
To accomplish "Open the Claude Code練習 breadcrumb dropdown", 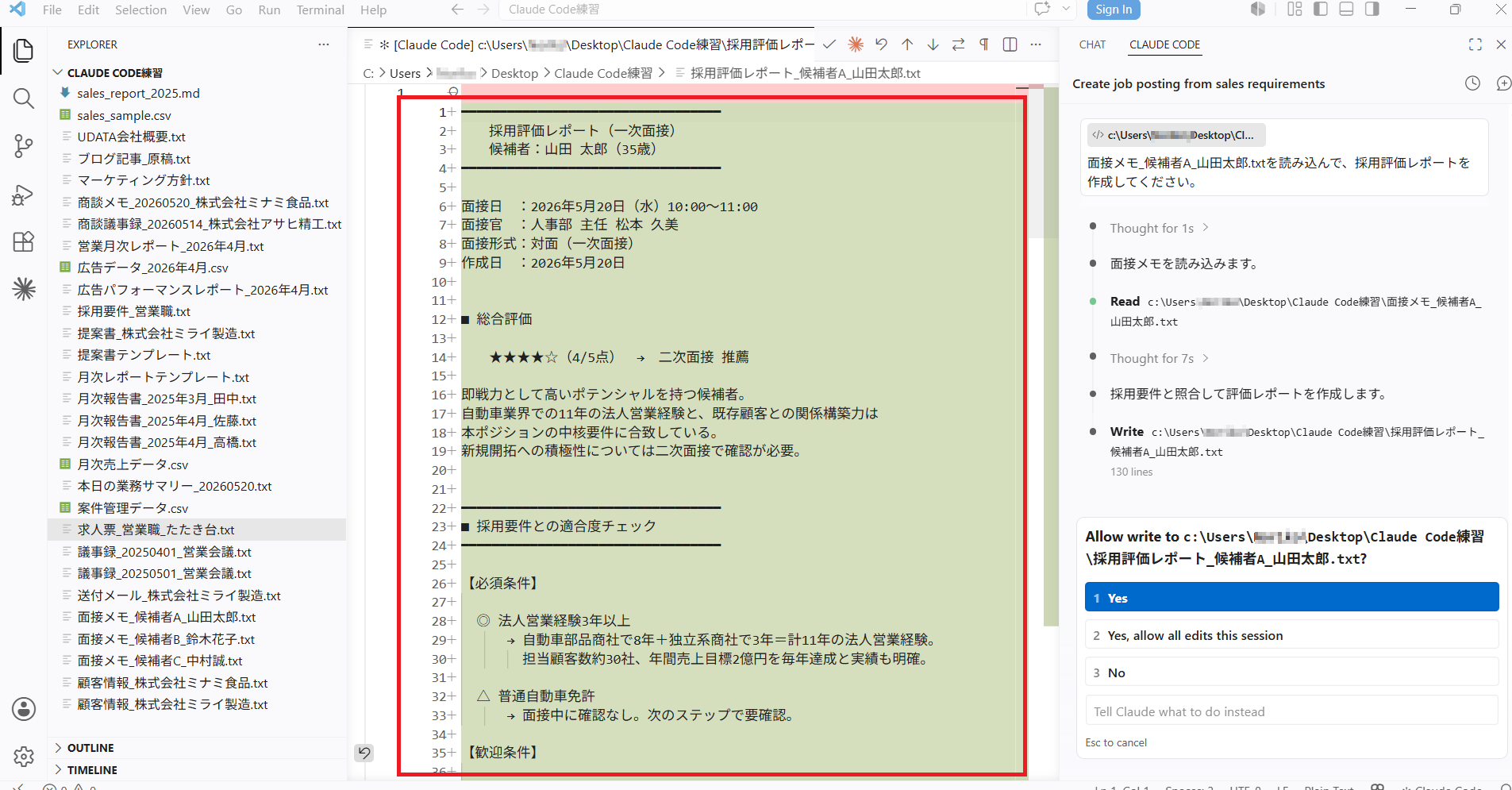I will coord(603,73).
